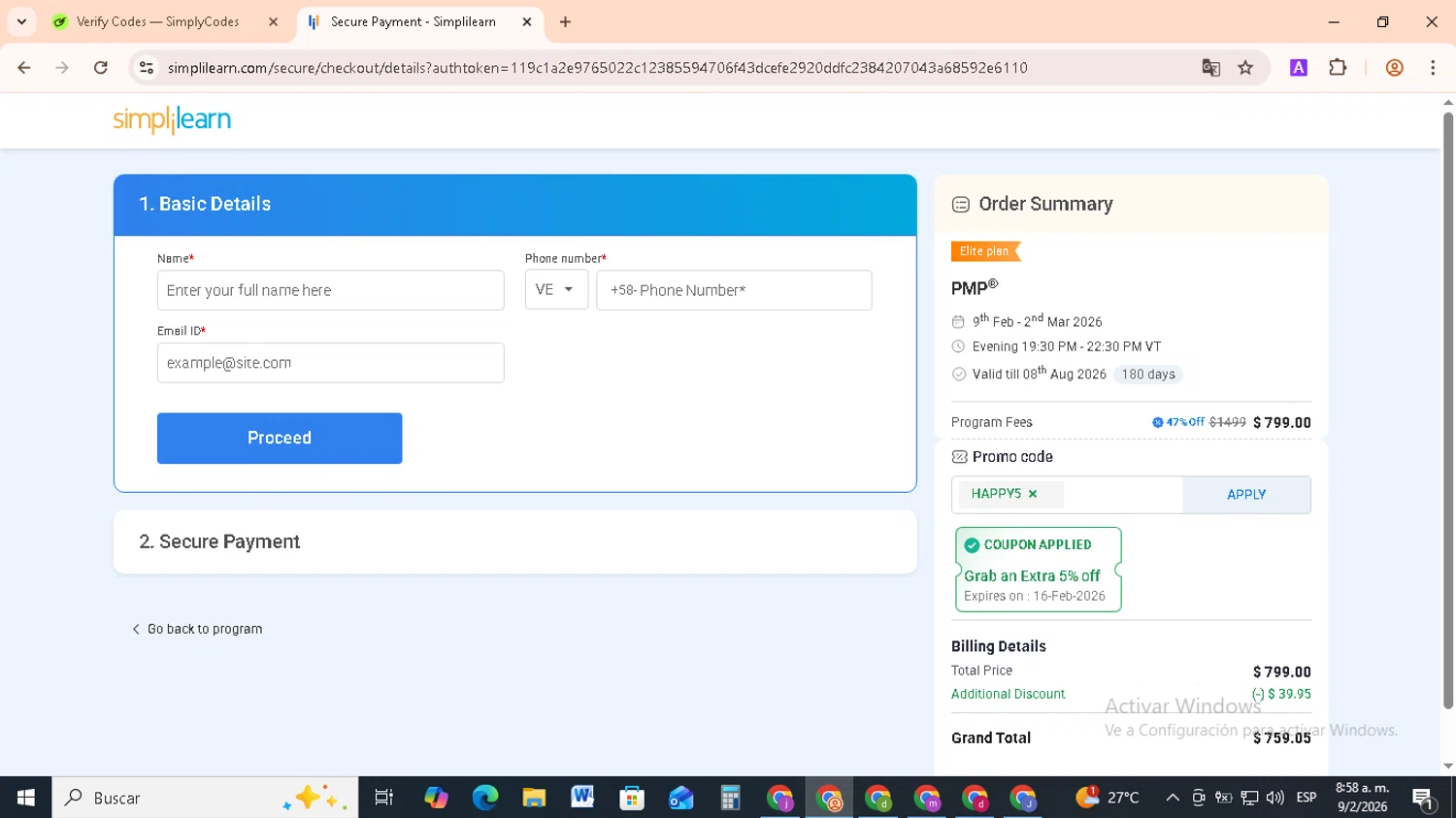Remove the HAPPY5 promo code

click(1033, 494)
